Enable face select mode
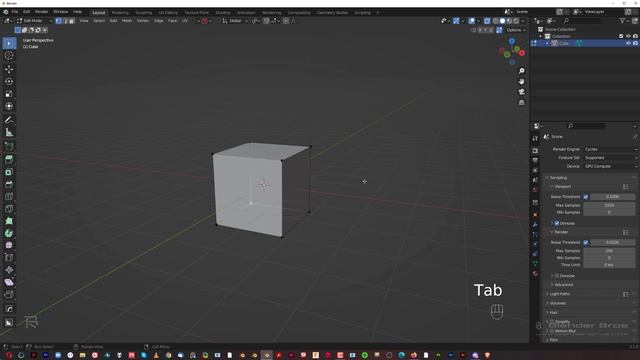This screenshot has width=640, height=360. 72,21
